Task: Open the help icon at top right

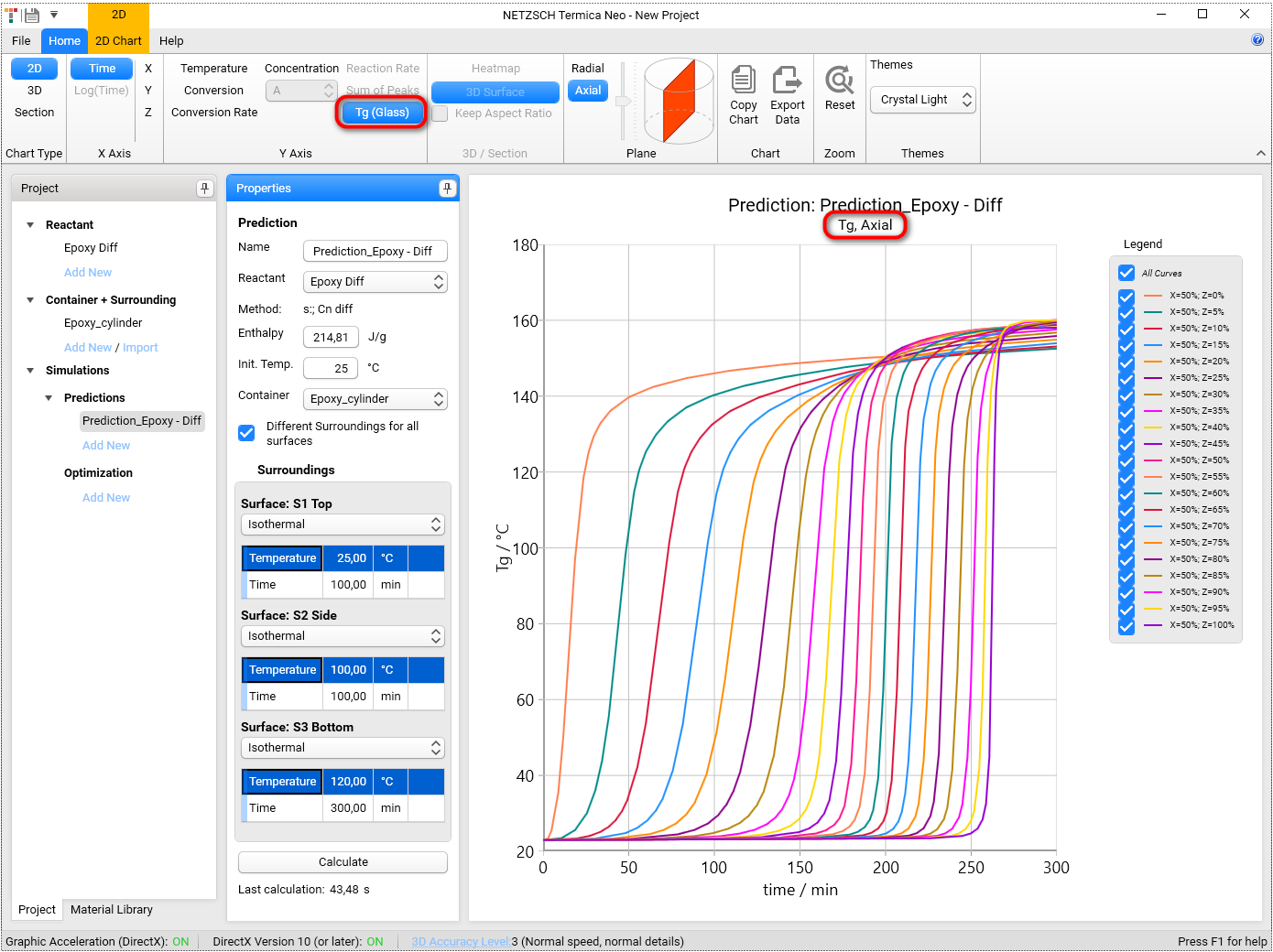Action: tap(1257, 39)
